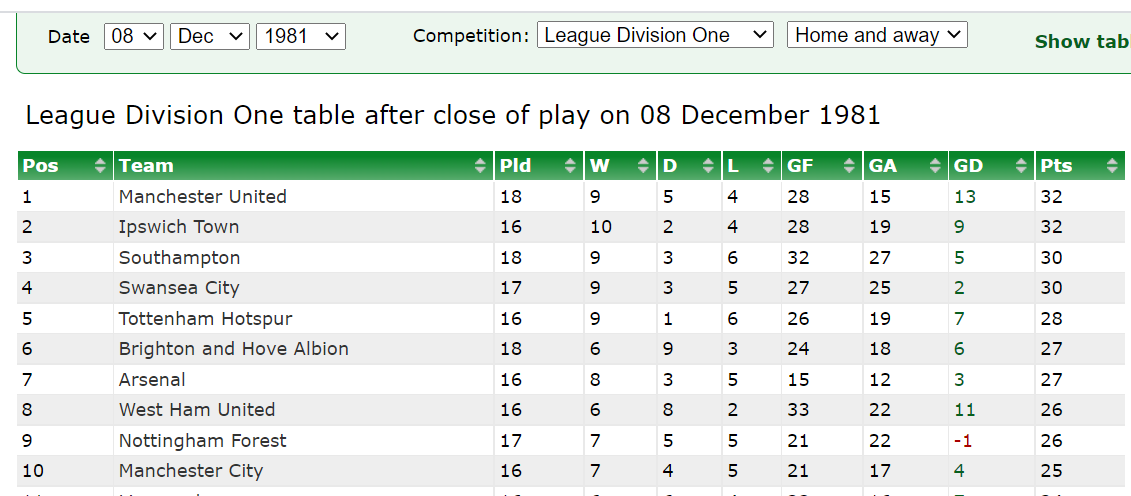Select the Ipswich Town team cell
1131x496 pixels.
tap(304, 227)
